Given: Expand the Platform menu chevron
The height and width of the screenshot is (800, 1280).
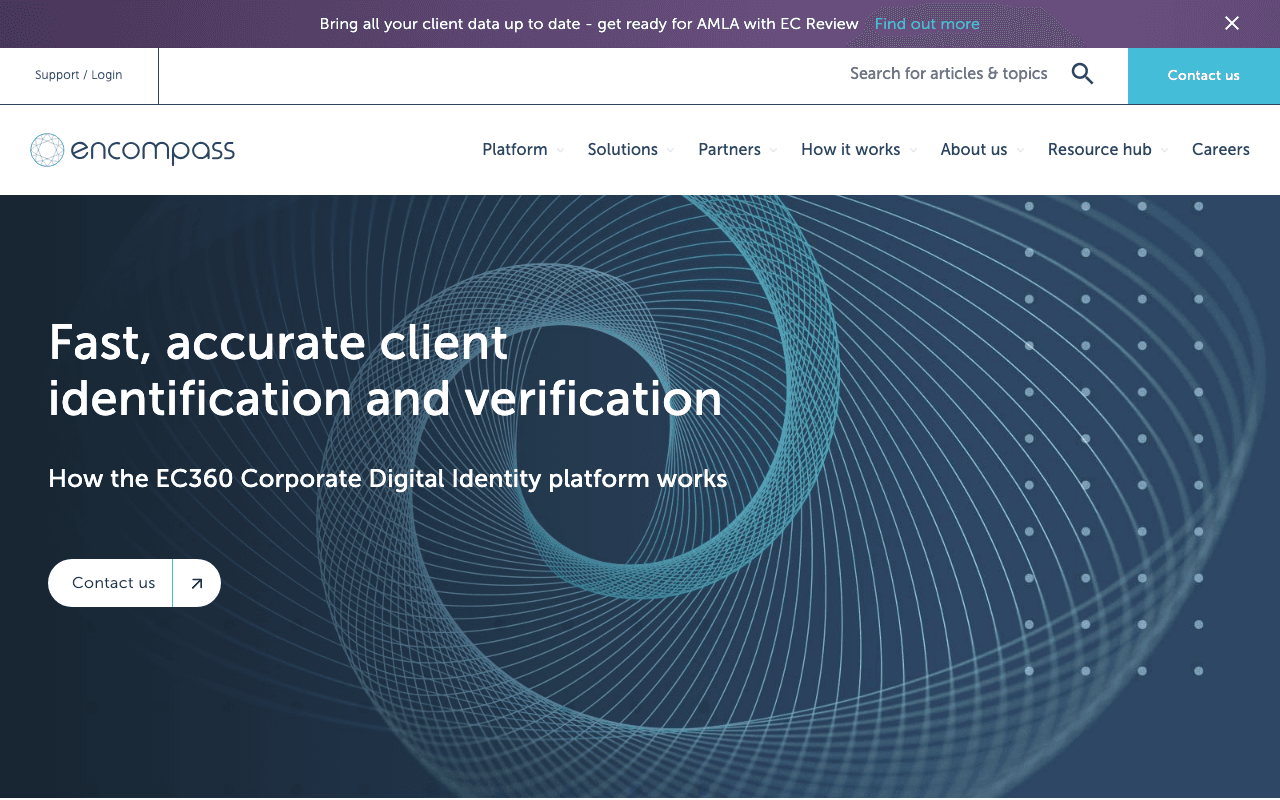Looking at the screenshot, I should click(x=560, y=151).
